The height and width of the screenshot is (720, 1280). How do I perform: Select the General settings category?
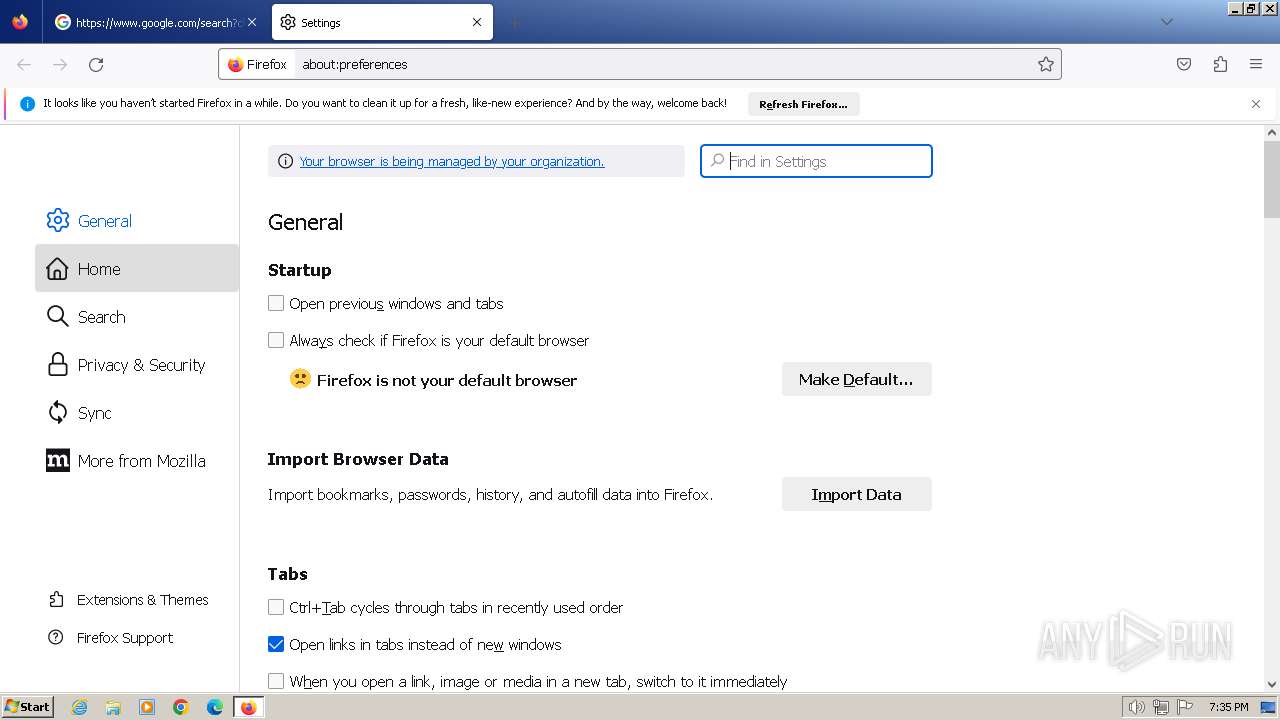click(137, 221)
